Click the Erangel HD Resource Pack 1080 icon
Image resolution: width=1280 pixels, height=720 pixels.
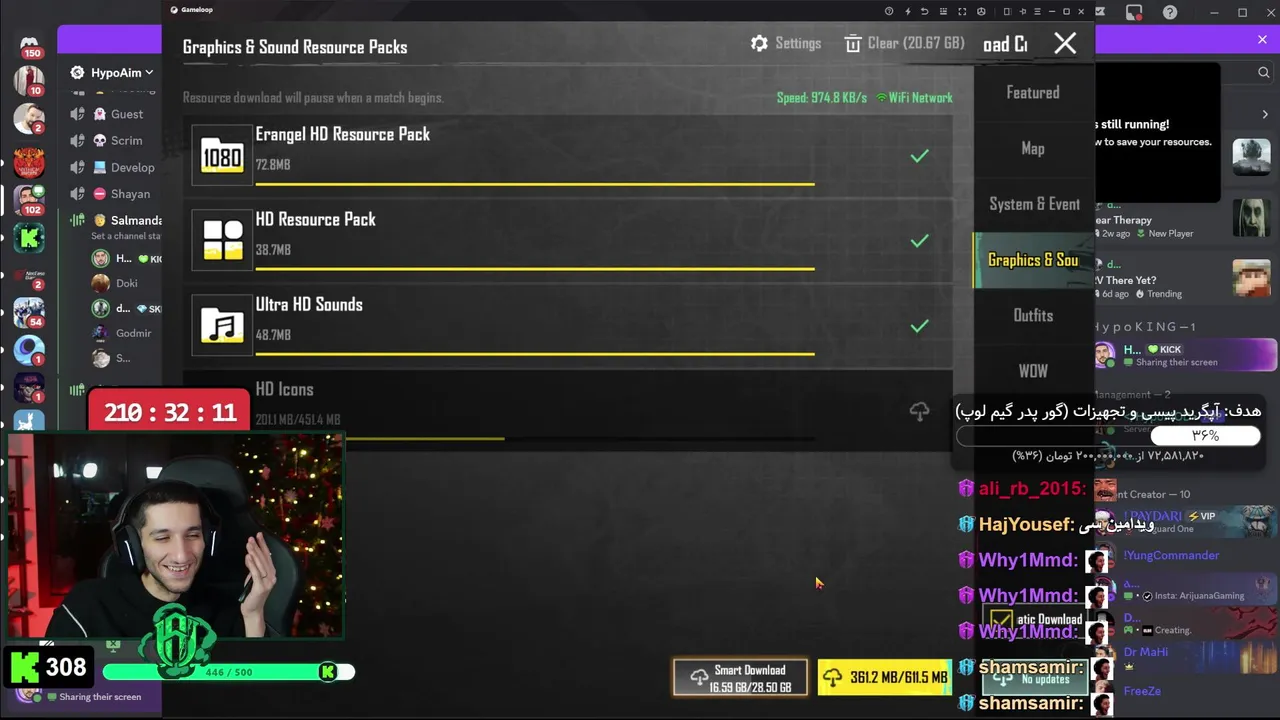click(222, 156)
